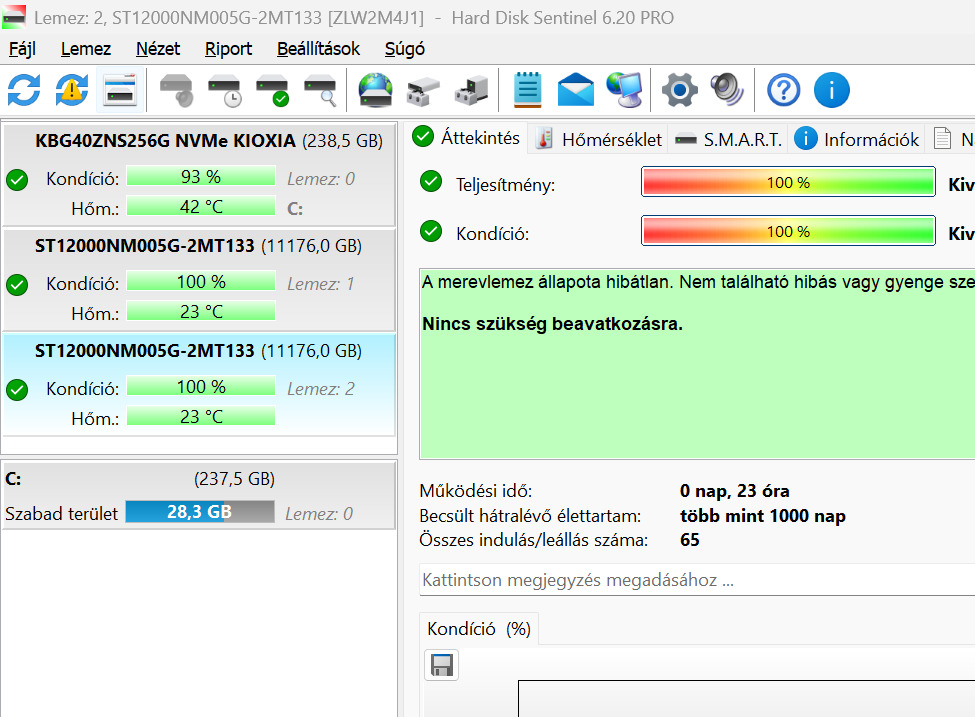Click the Becsült hátralévő élettartam label
The image size is (975, 717).
pos(530,516)
